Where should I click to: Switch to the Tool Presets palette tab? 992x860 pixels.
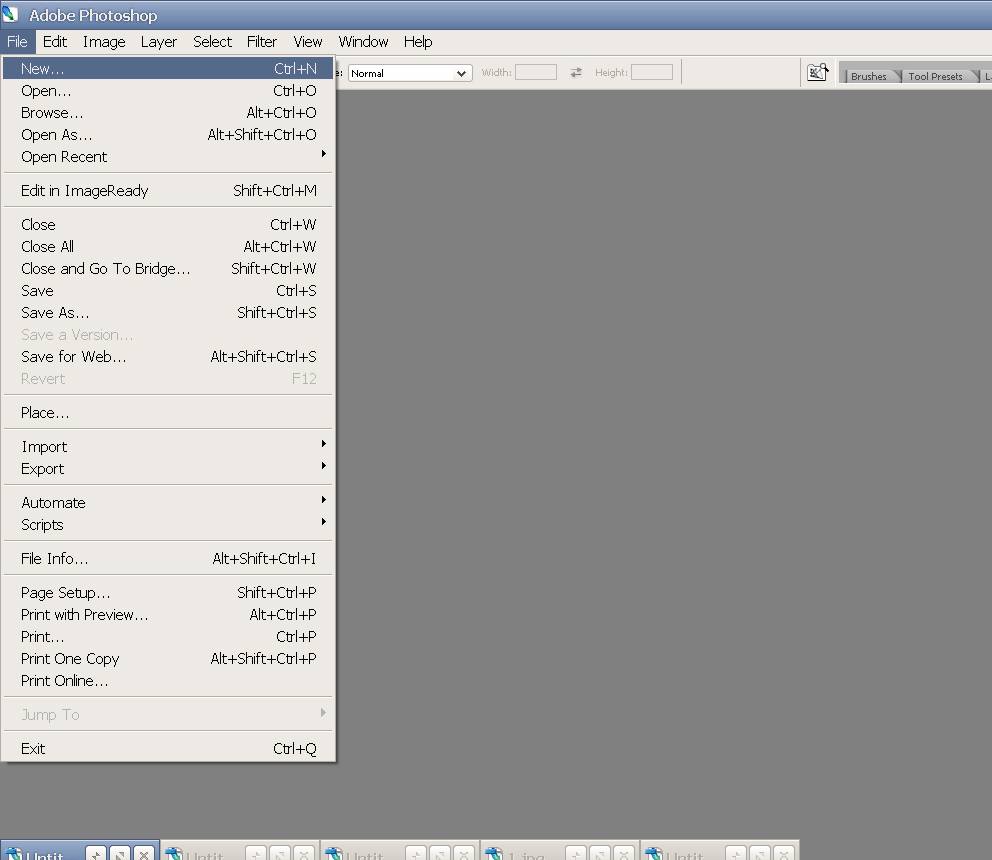pos(936,76)
